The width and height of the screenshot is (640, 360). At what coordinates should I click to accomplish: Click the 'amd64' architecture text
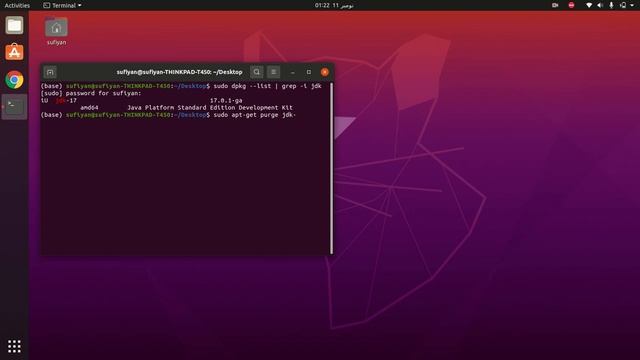89,108
